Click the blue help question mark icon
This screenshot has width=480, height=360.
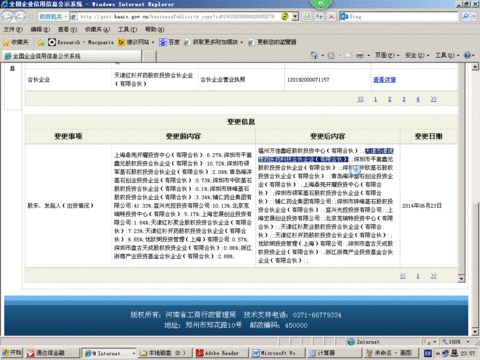point(467,55)
